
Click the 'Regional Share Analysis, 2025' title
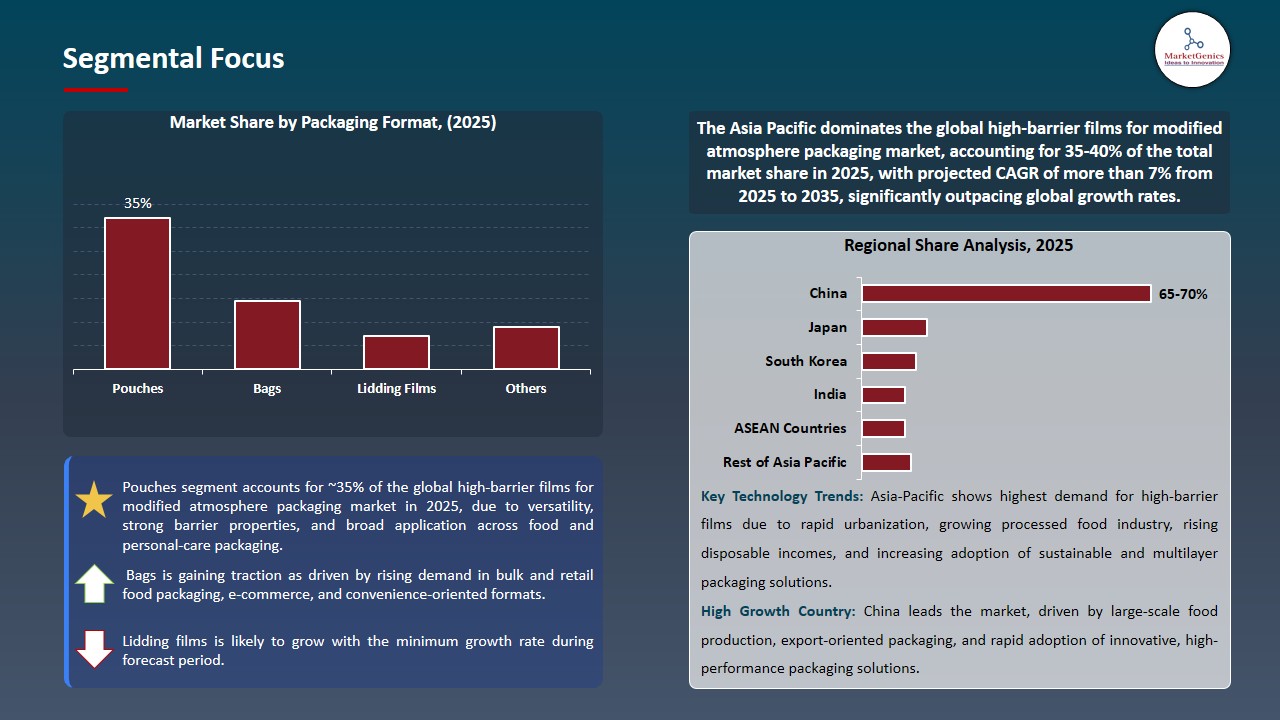[960, 245]
